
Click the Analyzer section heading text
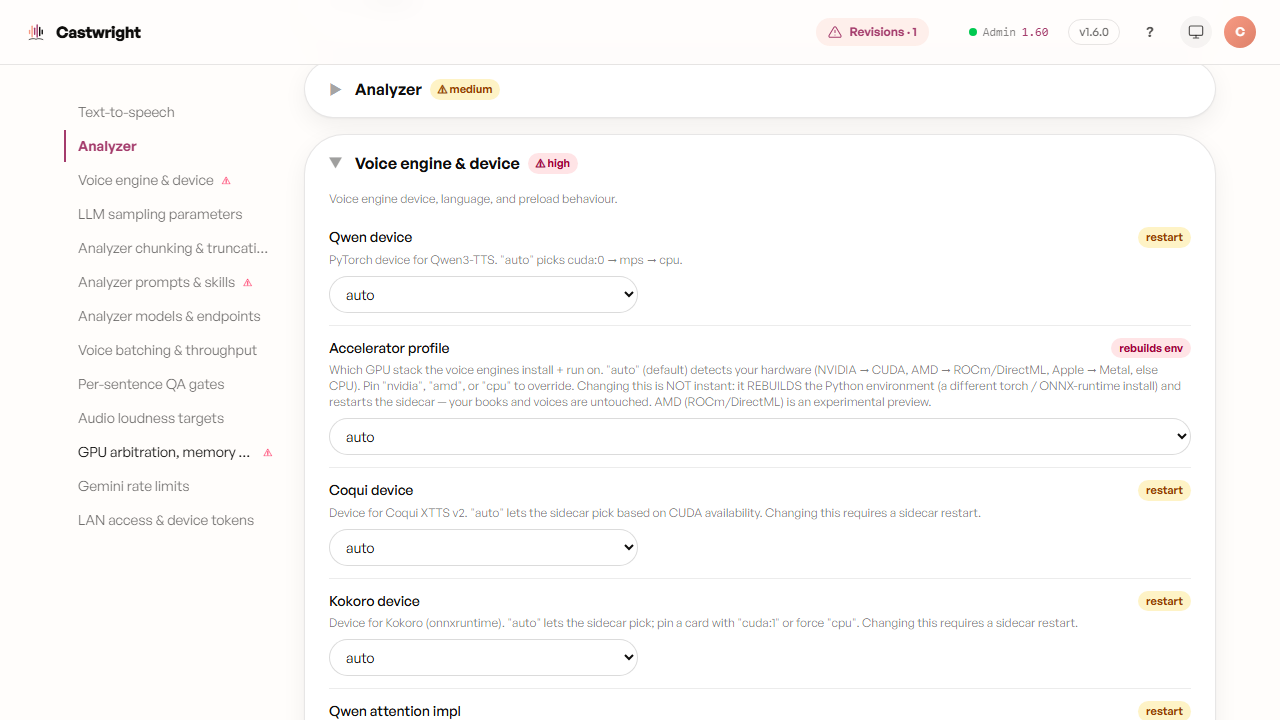388,89
